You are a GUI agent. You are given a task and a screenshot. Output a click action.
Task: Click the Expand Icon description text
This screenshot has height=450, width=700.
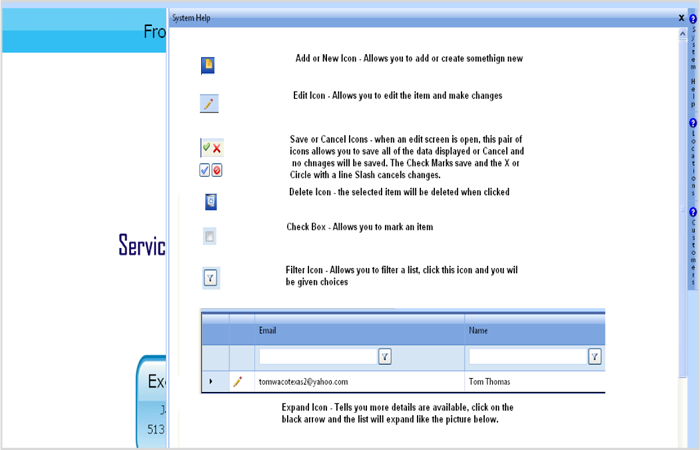click(x=397, y=413)
